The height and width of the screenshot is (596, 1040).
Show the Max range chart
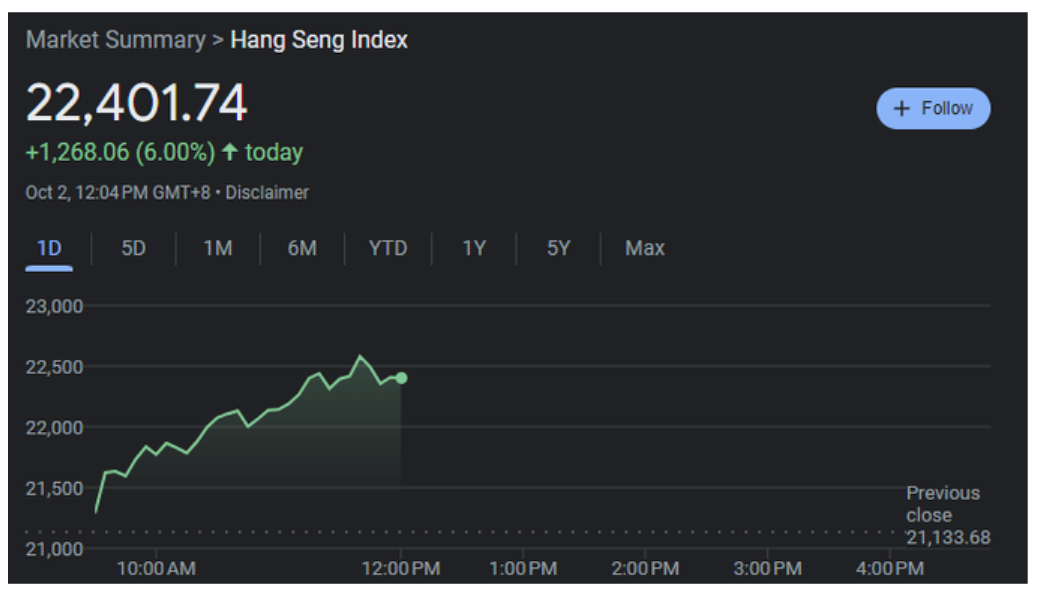pyautogui.click(x=645, y=249)
